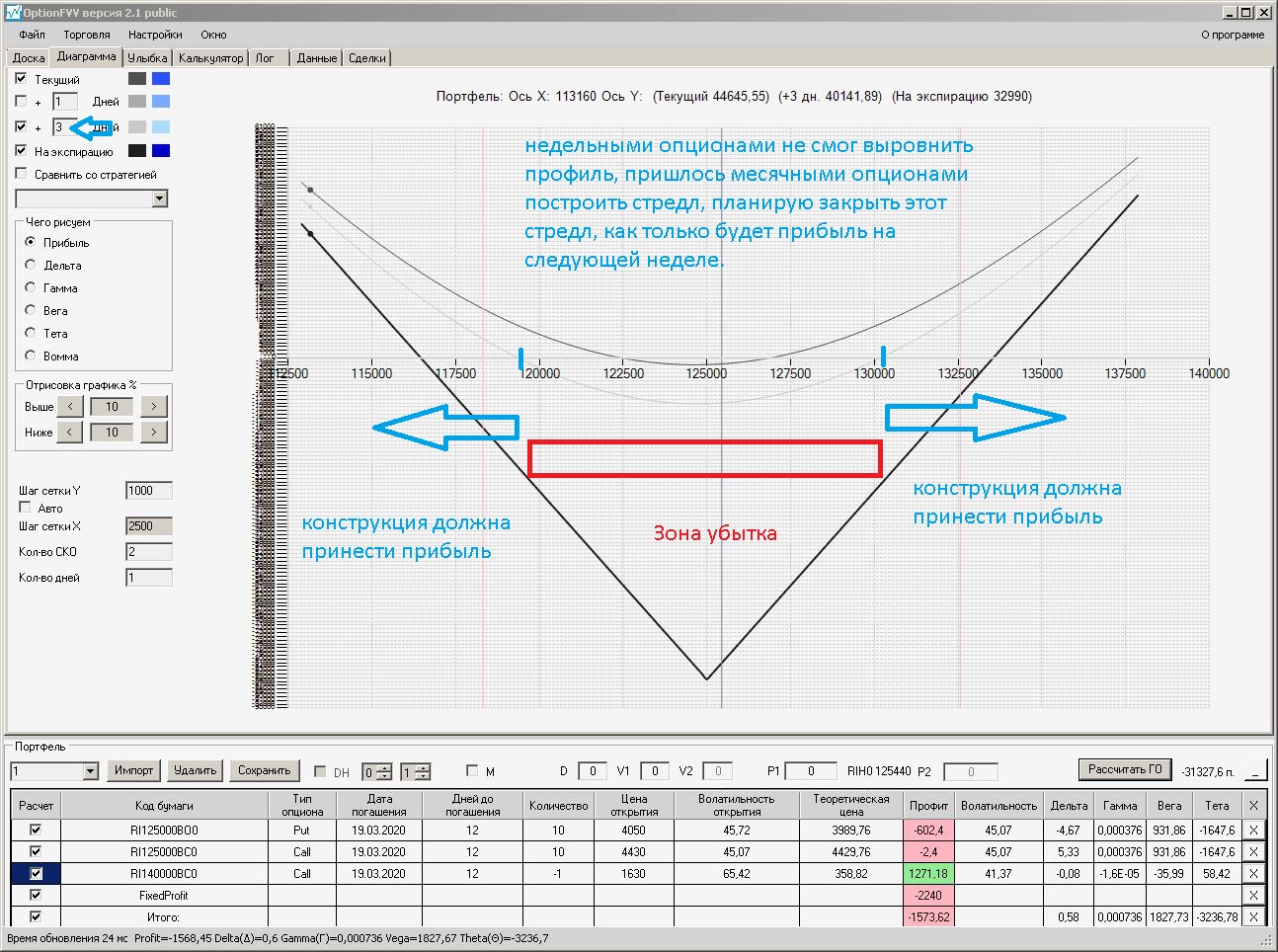Click the D value input field
Image resolution: width=1278 pixels, height=952 pixels.
coord(593,771)
